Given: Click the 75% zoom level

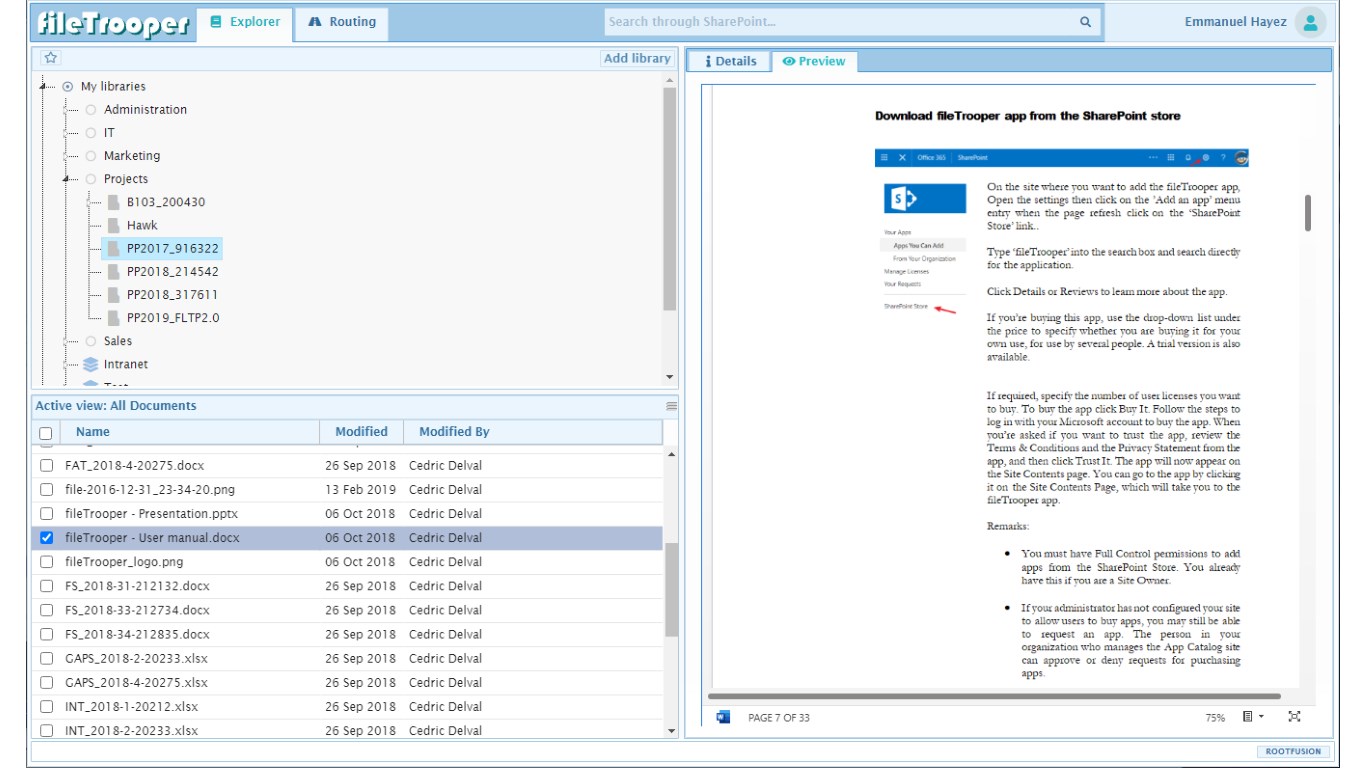Looking at the screenshot, I should pos(1215,717).
